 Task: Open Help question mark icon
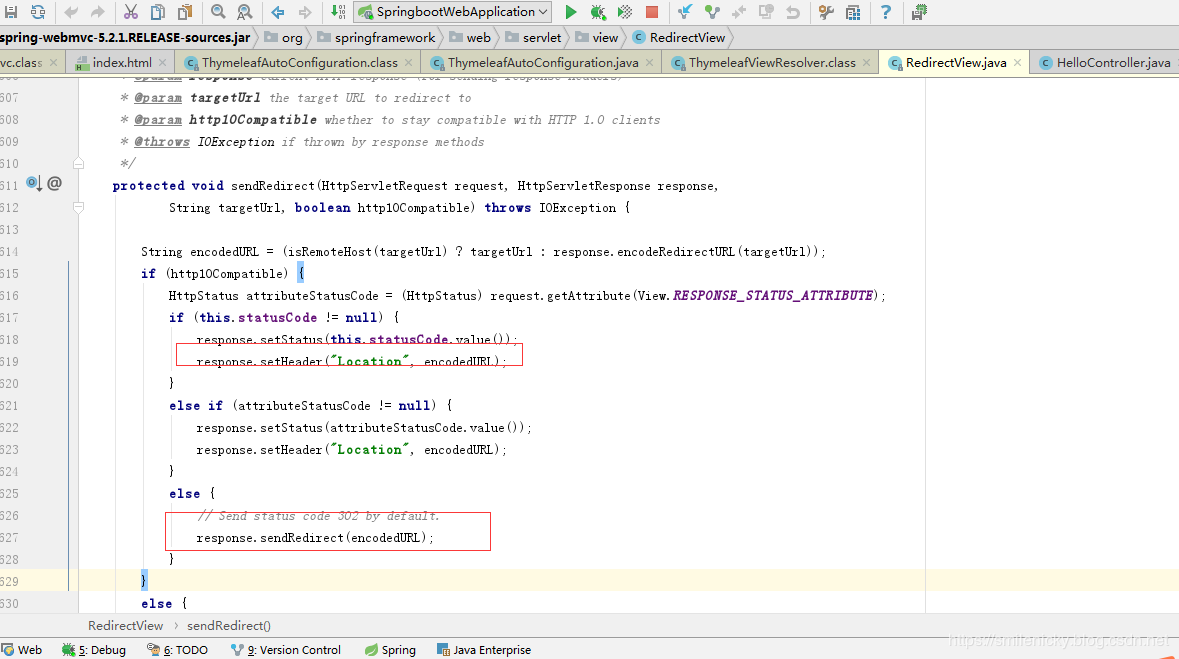click(x=886, y=12)
